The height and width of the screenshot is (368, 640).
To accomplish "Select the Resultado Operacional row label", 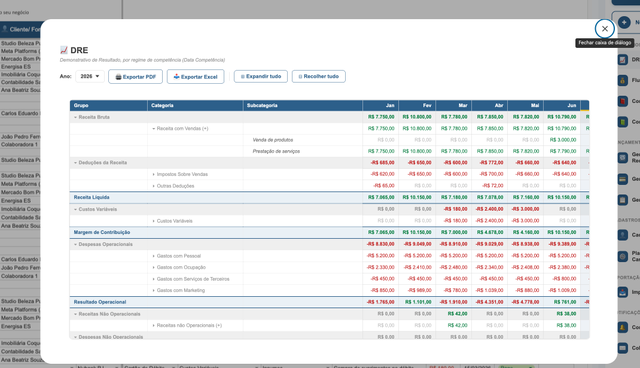I will click(x=100, y=302).
